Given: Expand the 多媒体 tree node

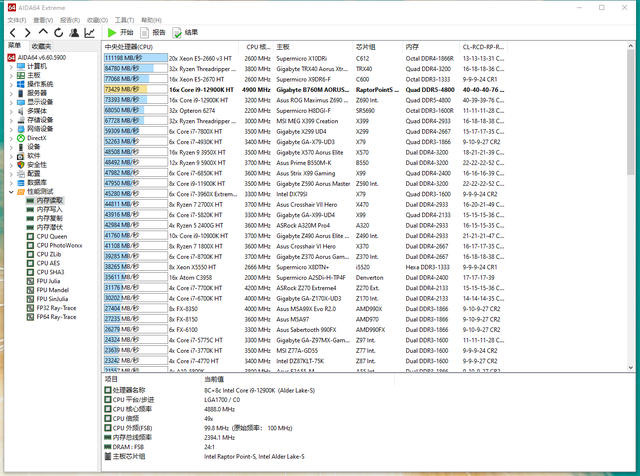Looking at the screenshot, I should (11, 111).
